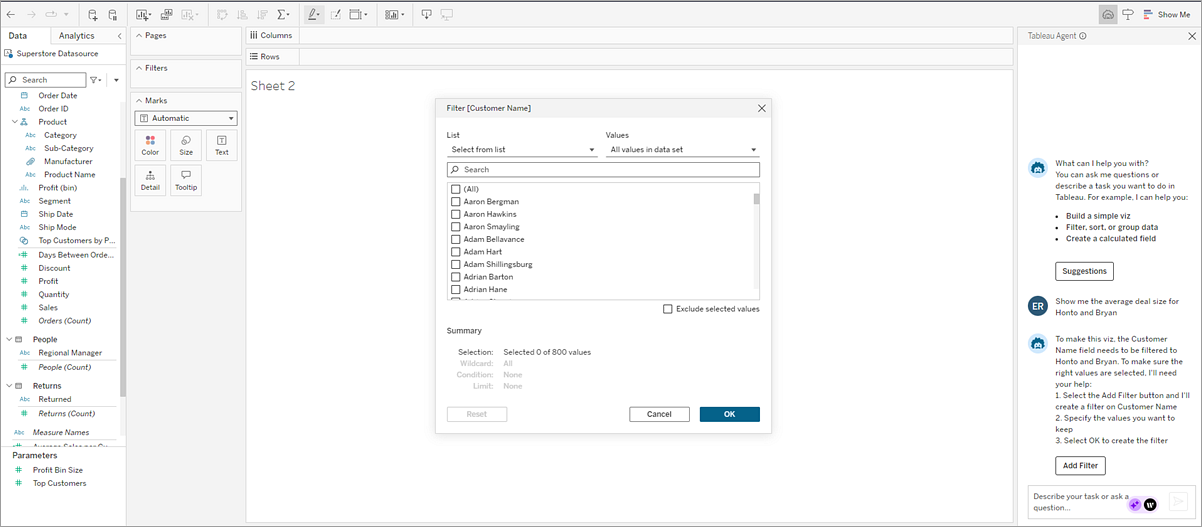Viewport: 1202px width, 527px height.
Task: Click the Redo forward arrow in toolbar
Action: point(30,15)
